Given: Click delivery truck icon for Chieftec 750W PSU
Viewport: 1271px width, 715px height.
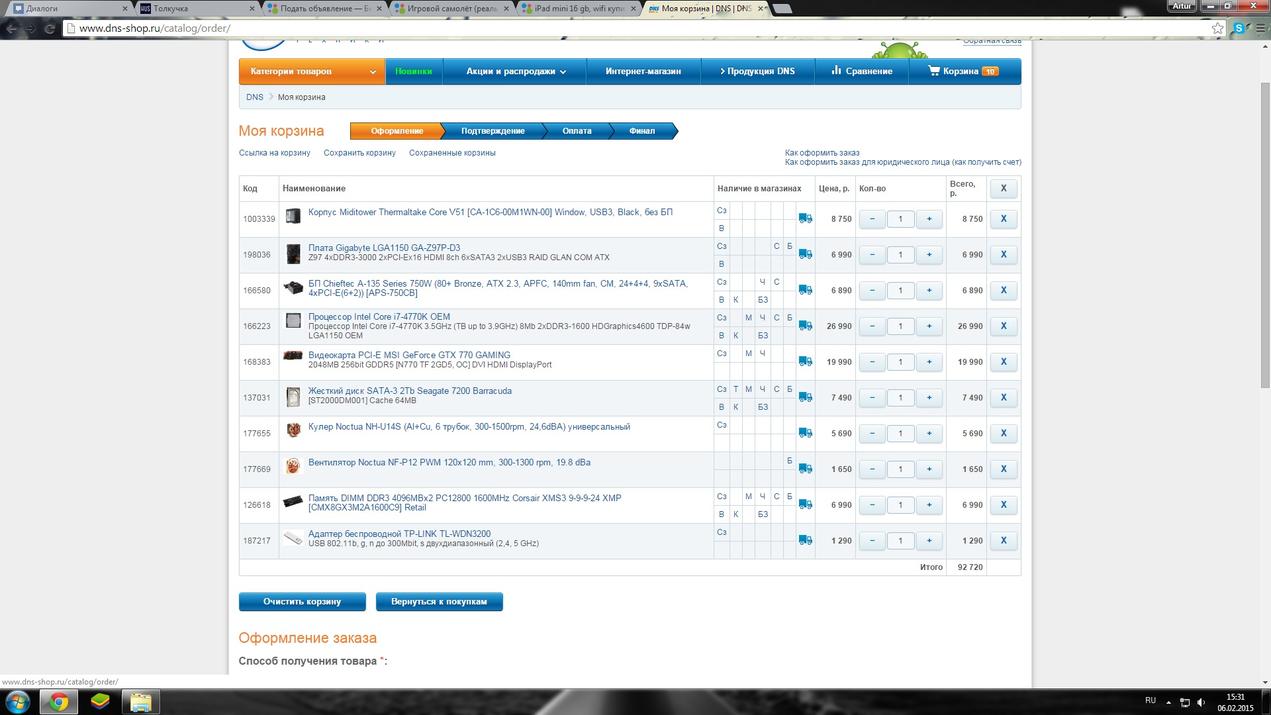Looking at the screenshot, I should [x=805, y=290].
